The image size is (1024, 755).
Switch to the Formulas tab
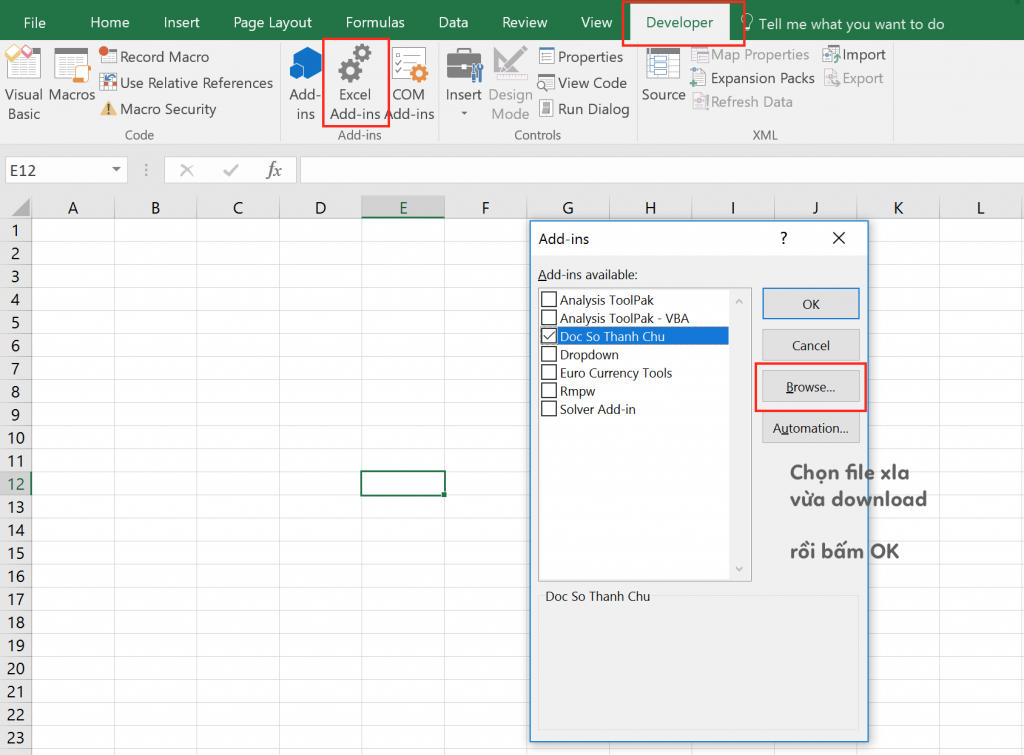click(x=375, y=23)
